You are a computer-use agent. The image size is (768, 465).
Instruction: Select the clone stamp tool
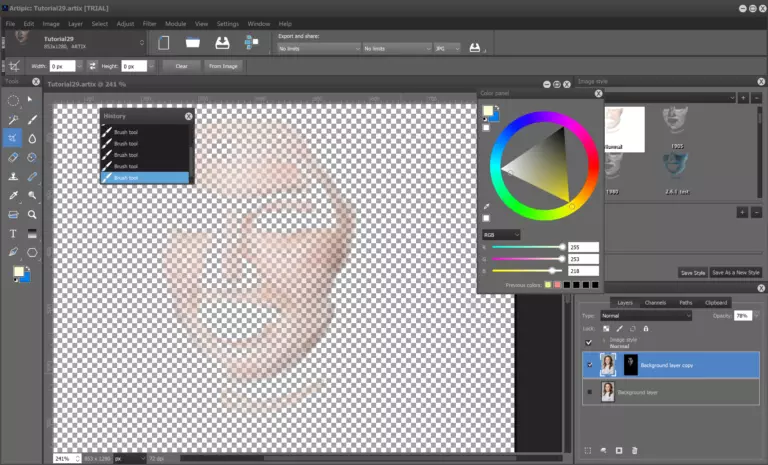pos(13,176)
